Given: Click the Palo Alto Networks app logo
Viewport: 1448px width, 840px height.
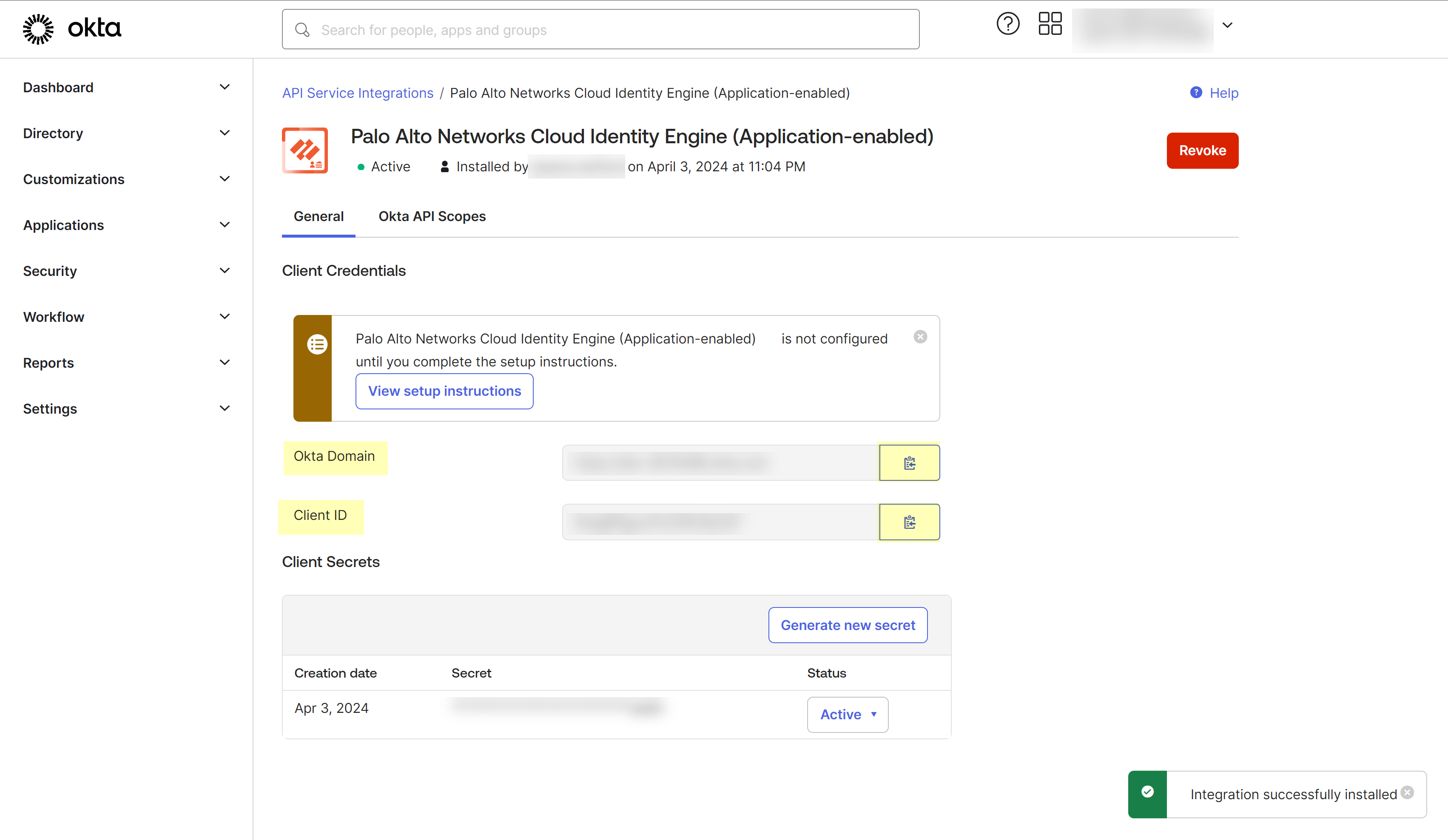Looking at the screenshot, I should click(x=305, y=150).
